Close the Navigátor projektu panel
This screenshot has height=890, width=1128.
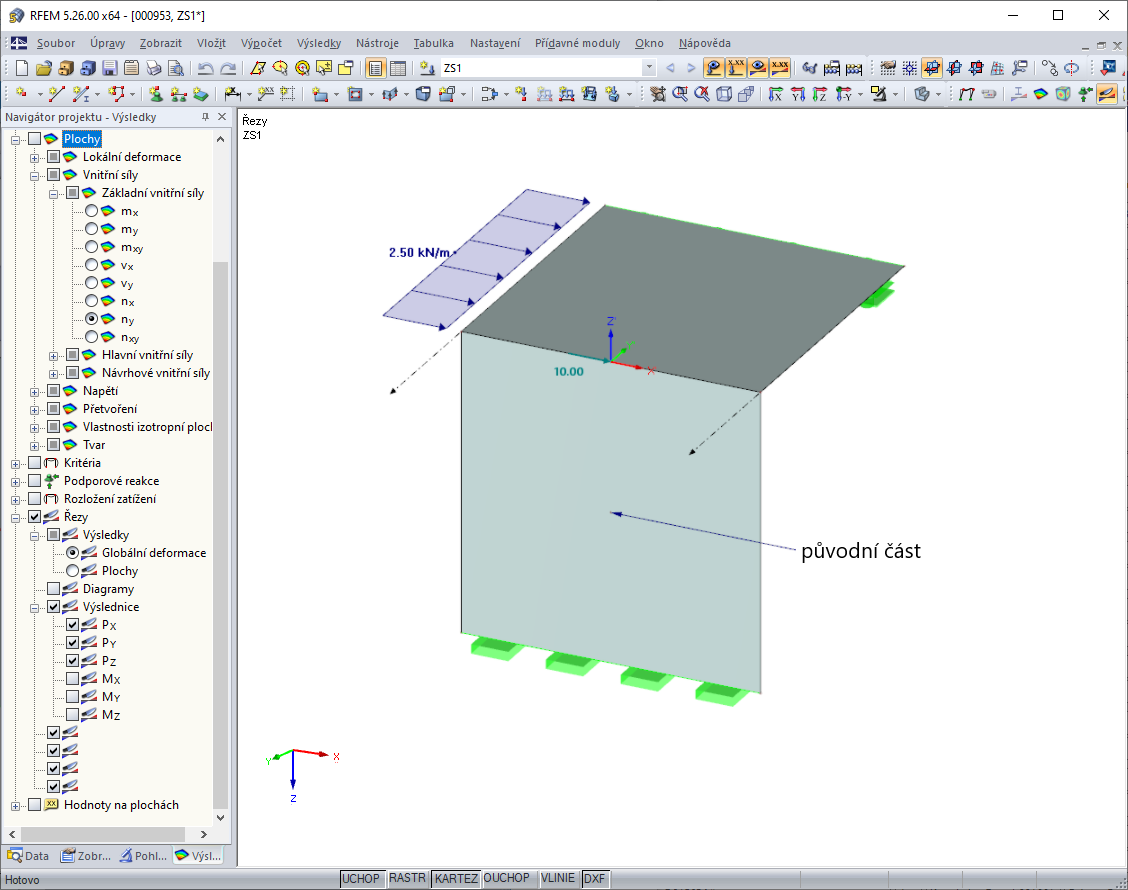click(x=222, y=117)
